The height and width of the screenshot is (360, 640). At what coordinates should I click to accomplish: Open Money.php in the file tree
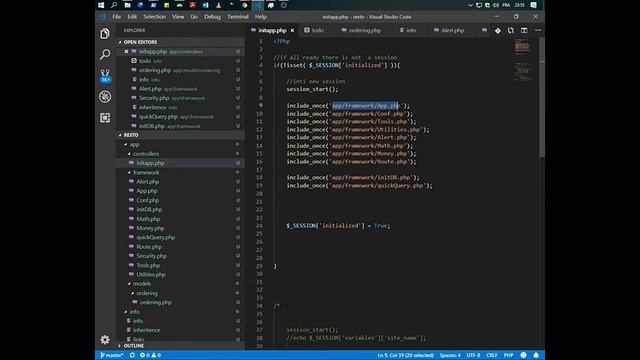click(x=150, y=228)
